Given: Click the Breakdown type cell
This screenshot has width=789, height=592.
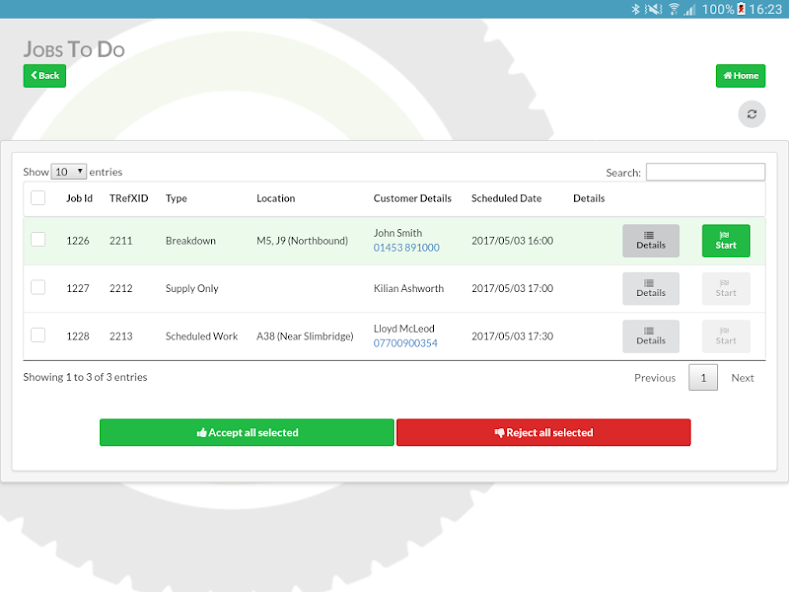Looking at the screenshot, I should 190,241.
